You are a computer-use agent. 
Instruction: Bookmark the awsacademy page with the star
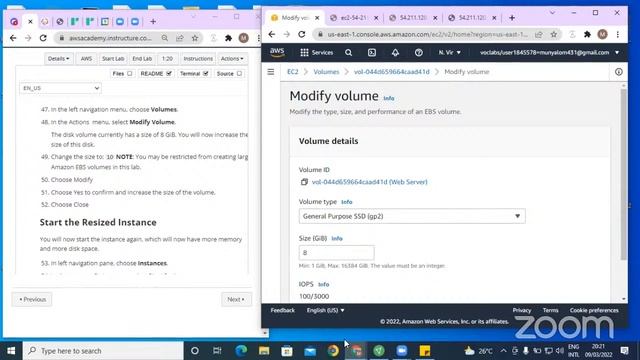[x=195, y=38]
